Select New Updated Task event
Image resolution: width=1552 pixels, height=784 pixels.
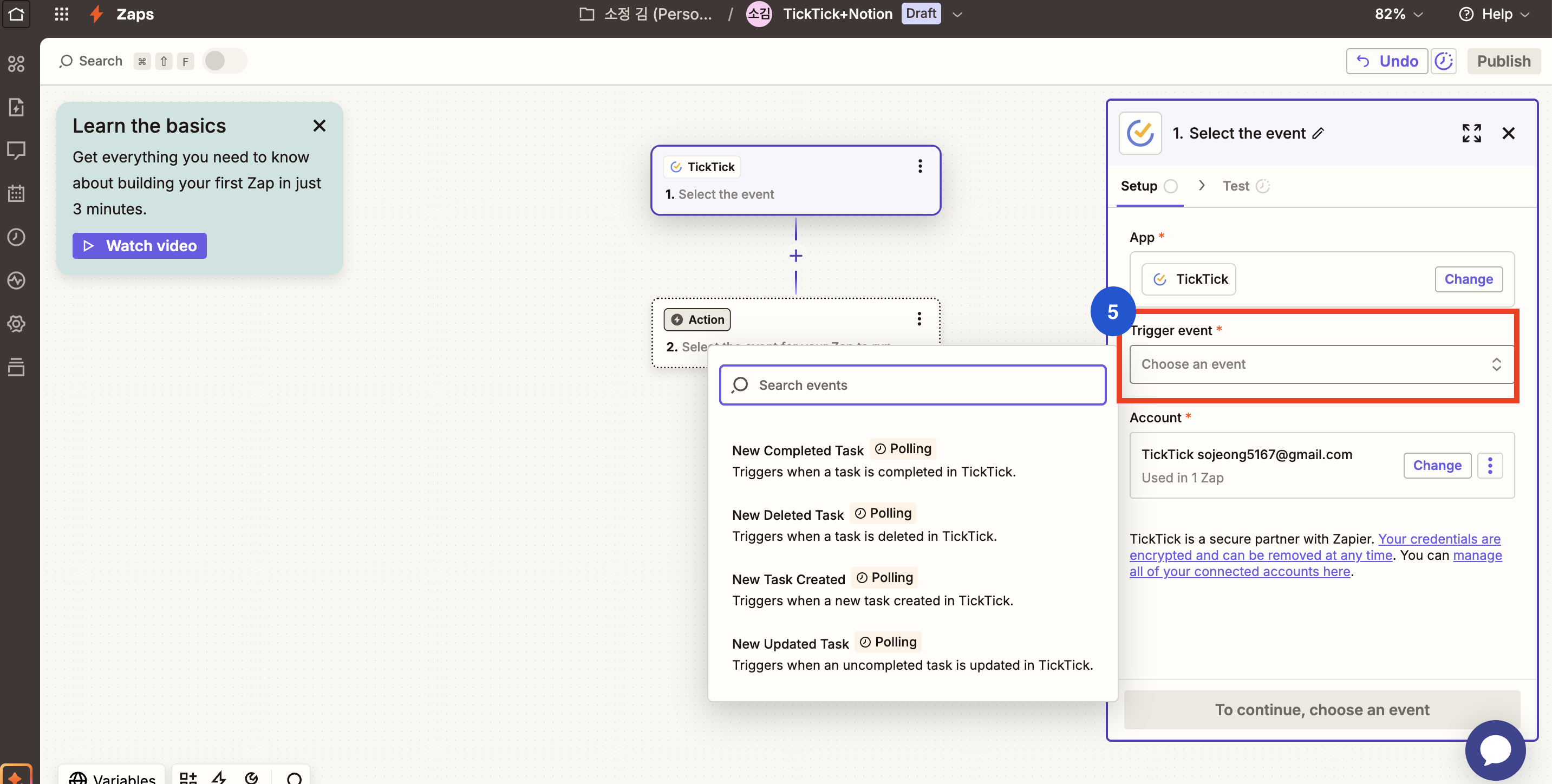[x=912, y=654]
